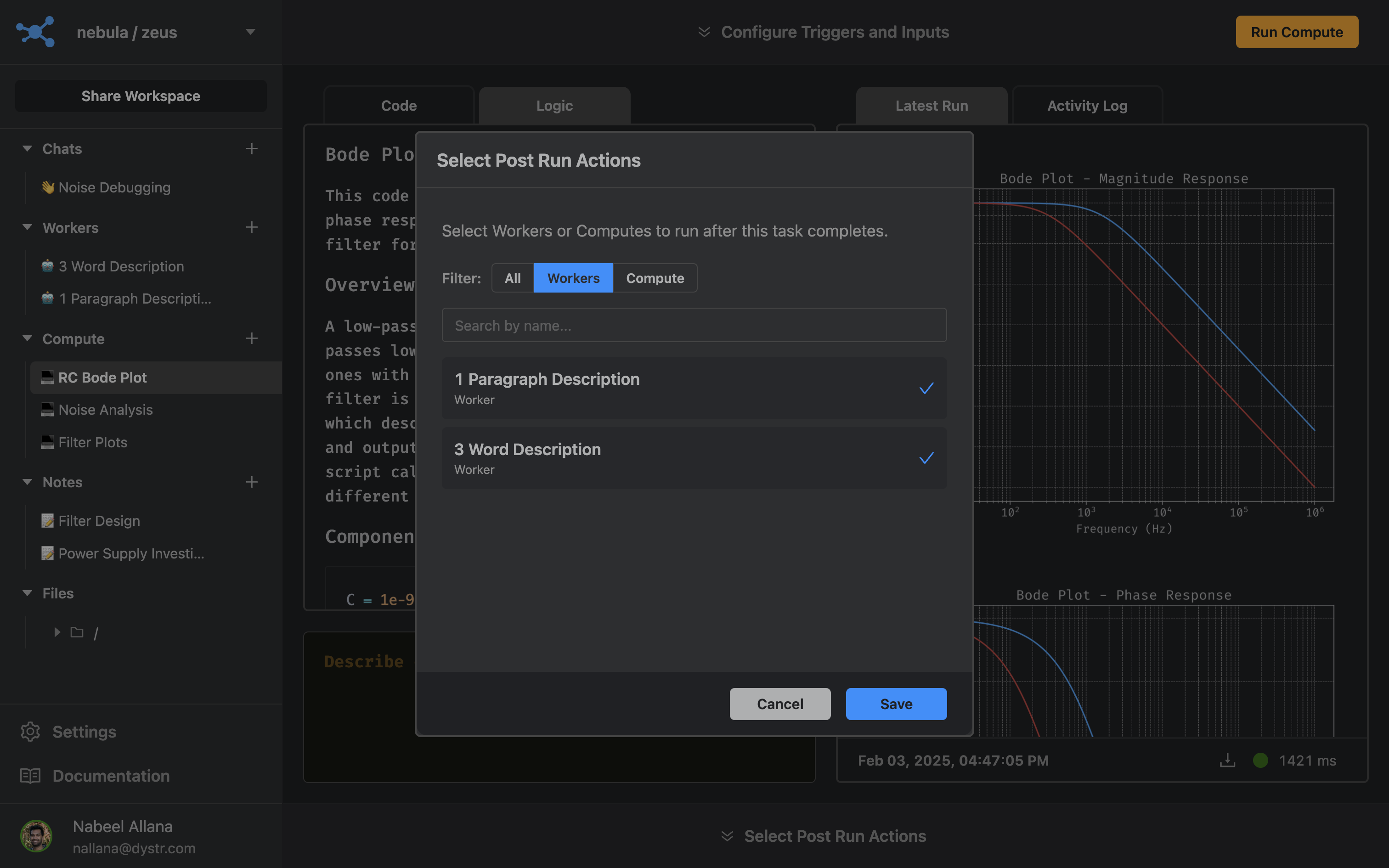Add a new compute with plus icon

tap(251, 339)
